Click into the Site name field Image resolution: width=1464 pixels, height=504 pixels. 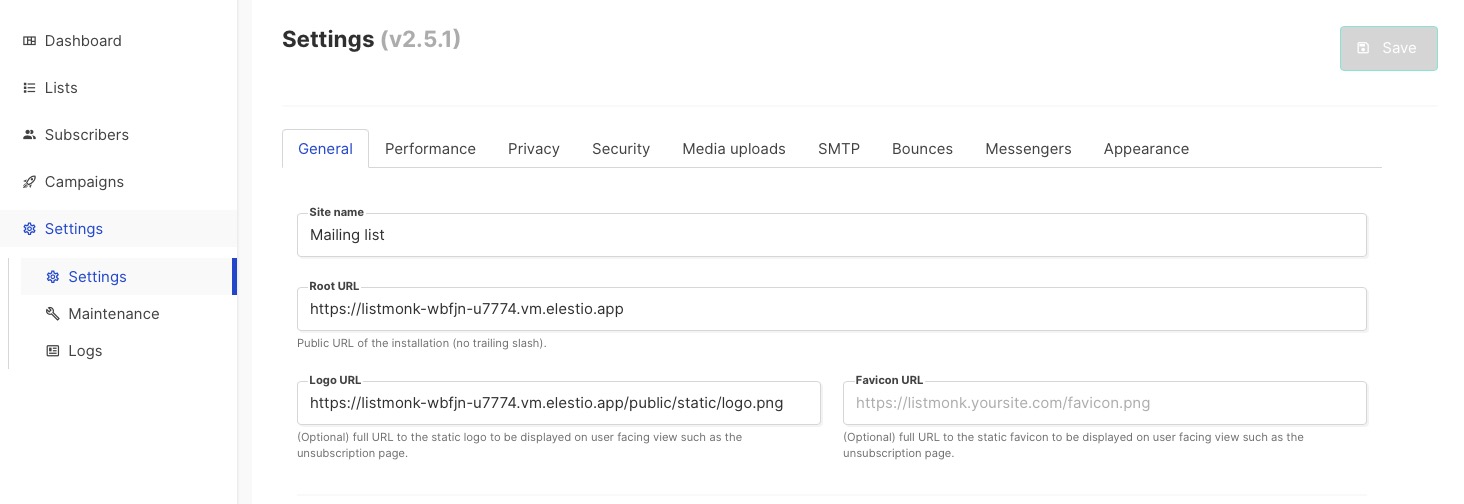click(831, 235)
